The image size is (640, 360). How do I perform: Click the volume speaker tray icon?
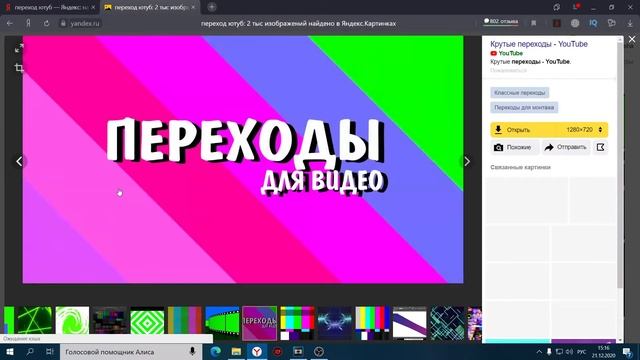click(569, 351)
